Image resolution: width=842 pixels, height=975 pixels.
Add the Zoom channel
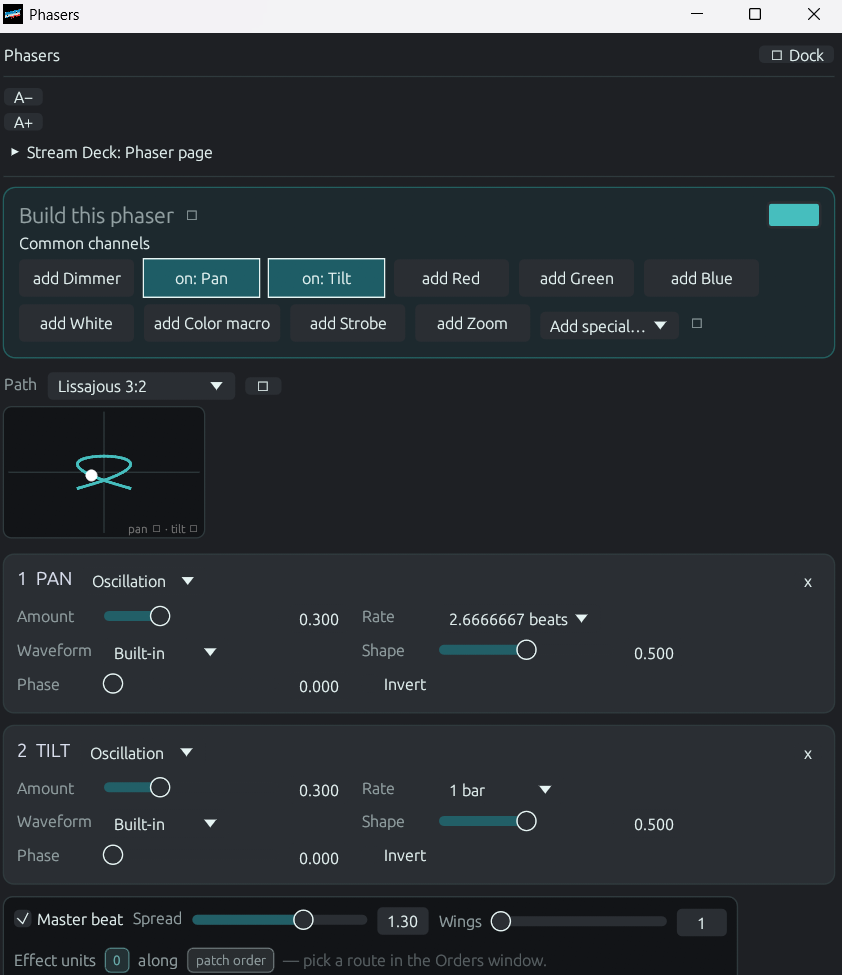point(472,323)
